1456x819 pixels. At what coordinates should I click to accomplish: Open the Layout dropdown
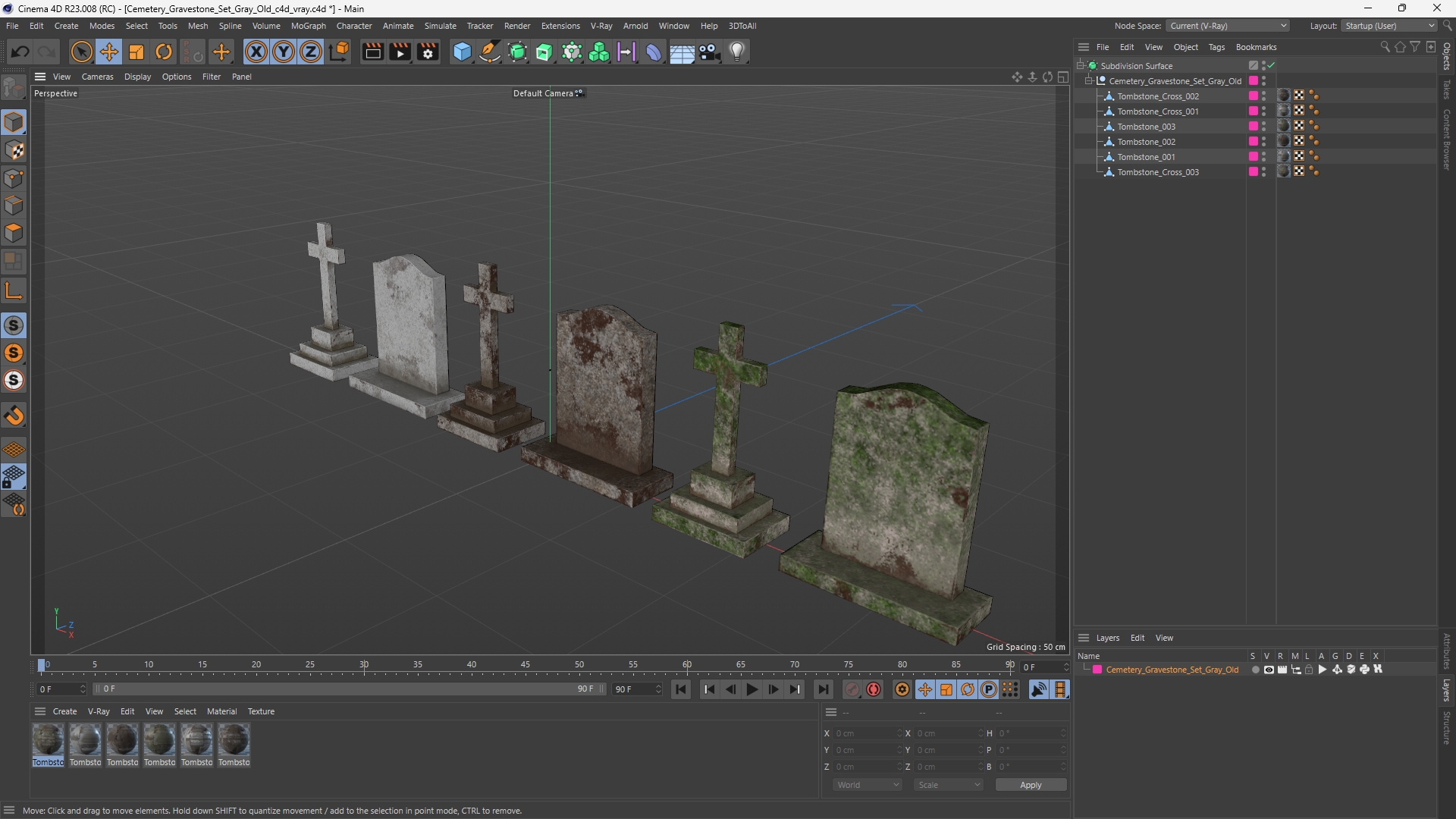pos(1389,26)
